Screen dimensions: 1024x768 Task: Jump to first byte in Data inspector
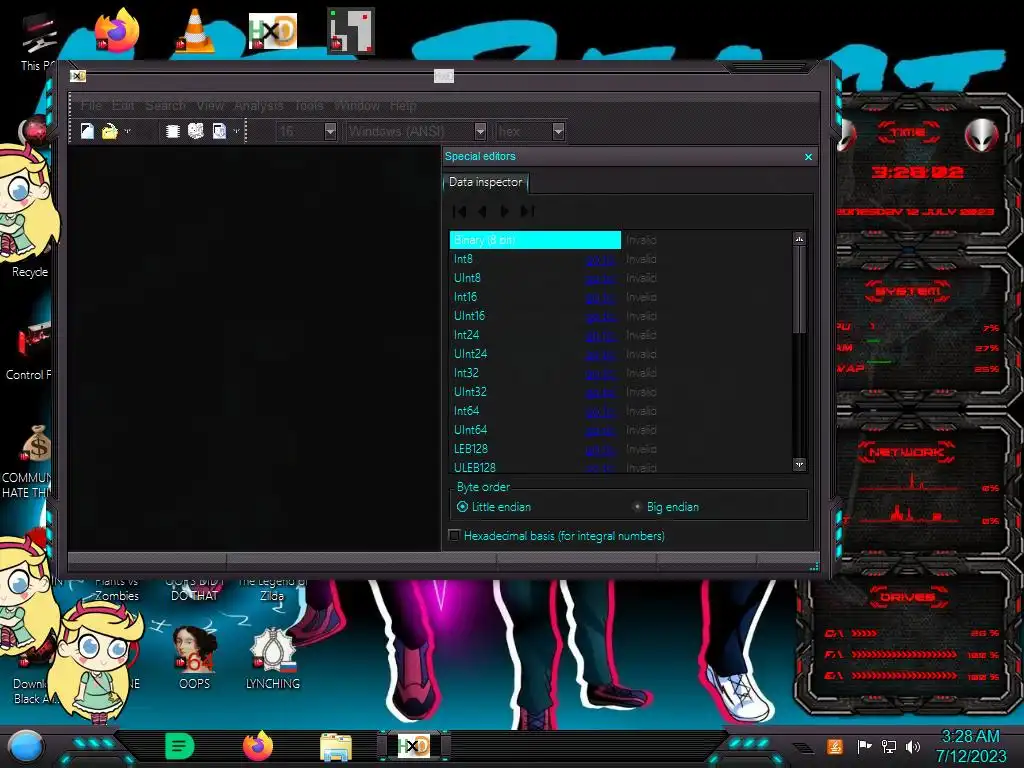(x=460, y=211)
